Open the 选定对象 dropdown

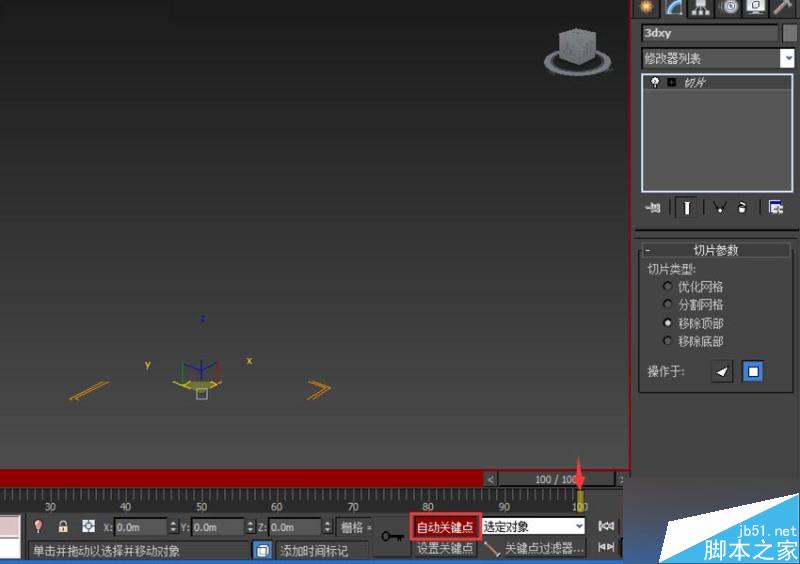pos(533,526)
